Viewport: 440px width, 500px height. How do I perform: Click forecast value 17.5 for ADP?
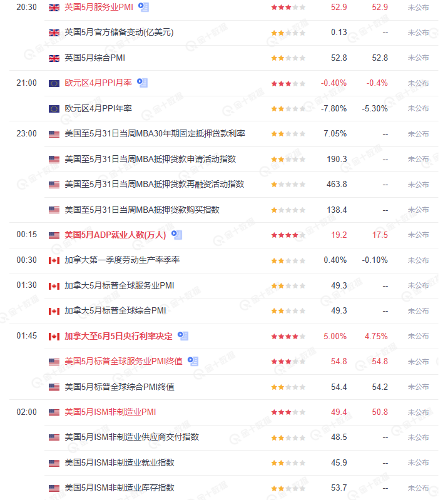(380, 235)
